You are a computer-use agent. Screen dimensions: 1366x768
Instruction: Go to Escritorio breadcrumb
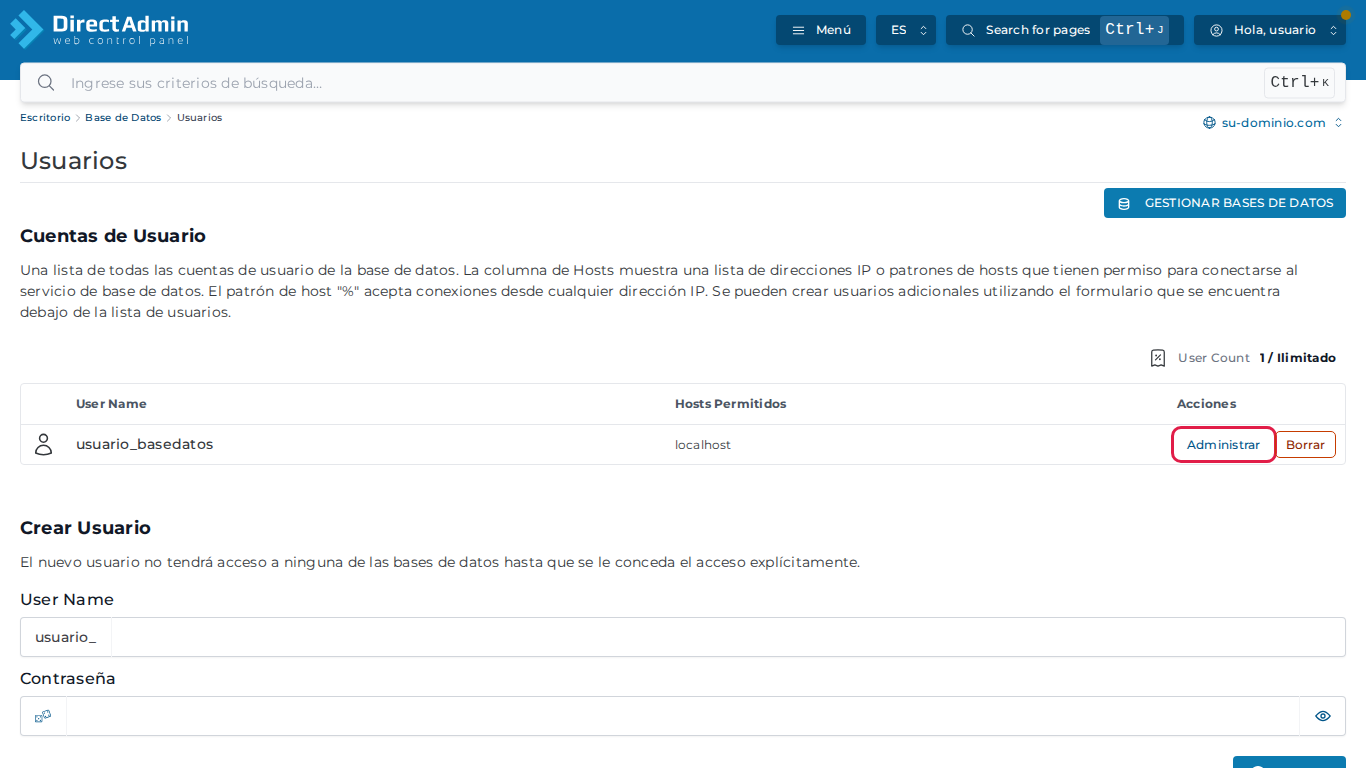point(45,118)
